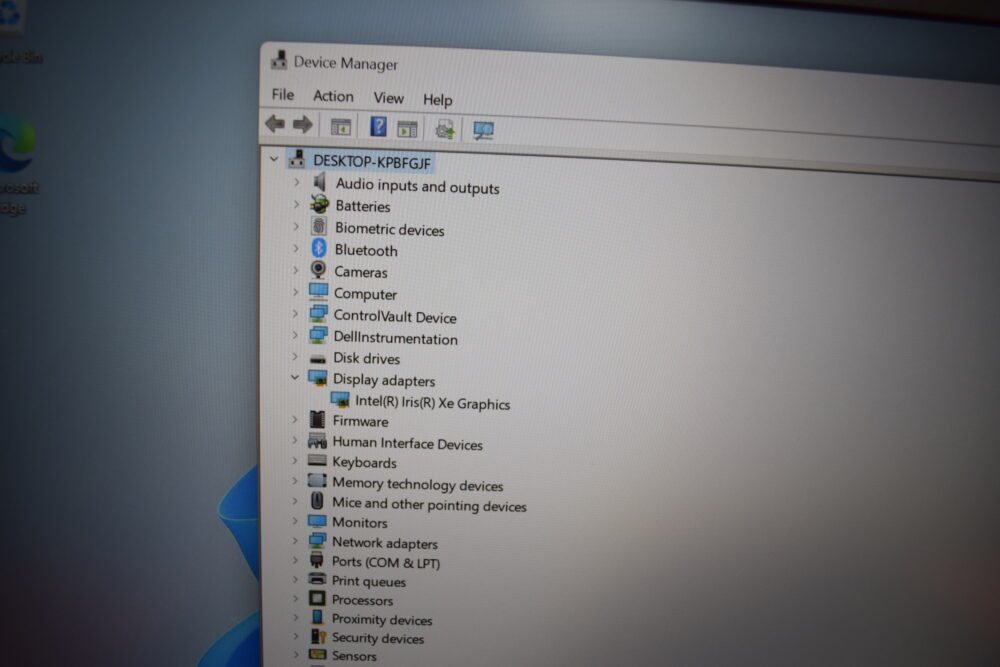This screenshot has height=667, width=1000.
Task: Select the ControlVault Device label
Action: click(x=395, y=316)
